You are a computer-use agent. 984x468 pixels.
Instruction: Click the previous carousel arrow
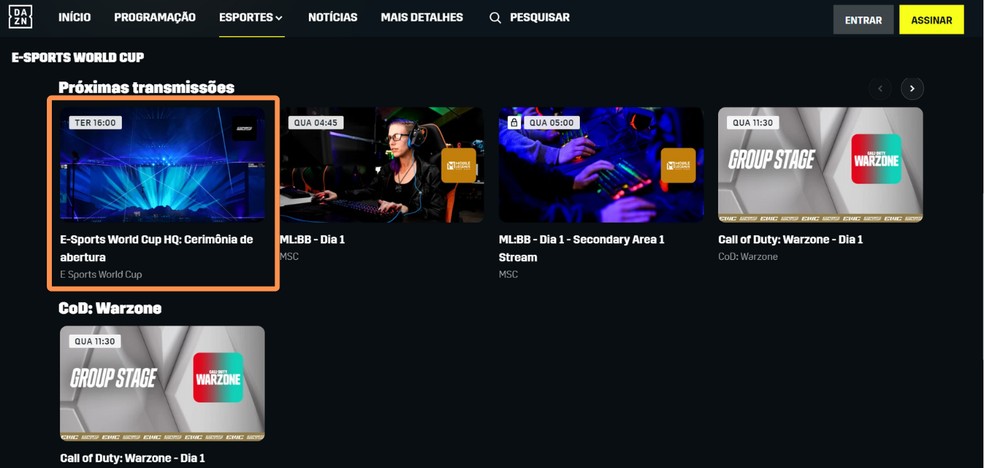pyautogui.click(x=880, y=88)
